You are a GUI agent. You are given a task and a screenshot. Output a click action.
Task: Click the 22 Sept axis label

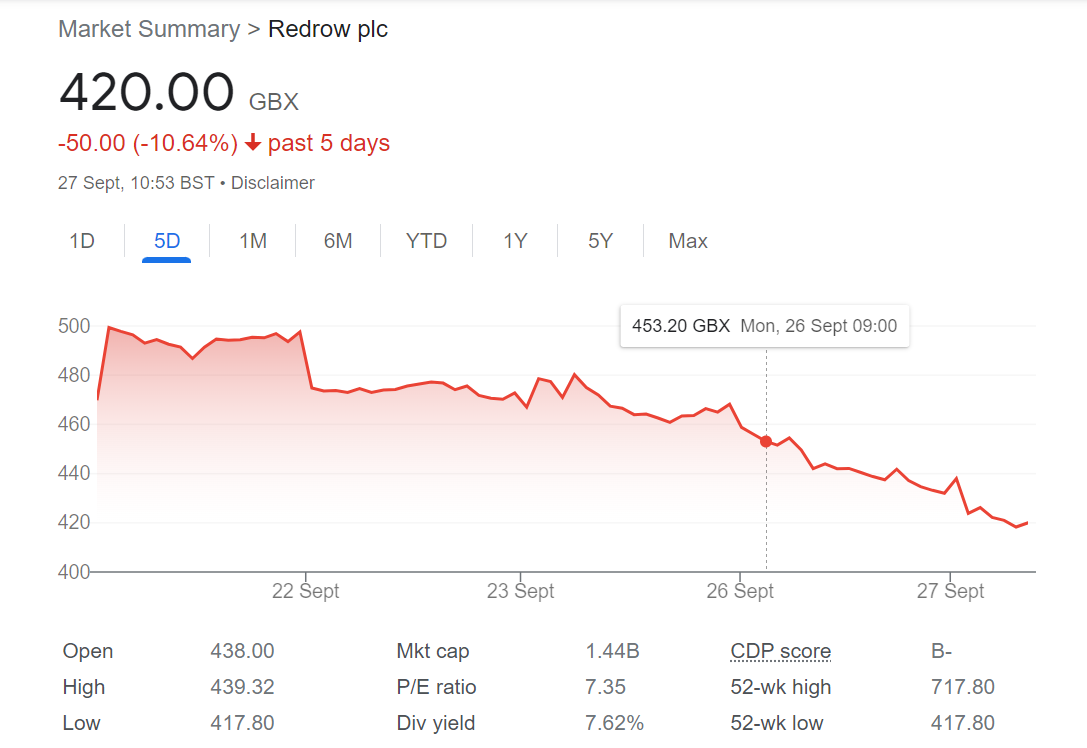(x=306, y=591)
